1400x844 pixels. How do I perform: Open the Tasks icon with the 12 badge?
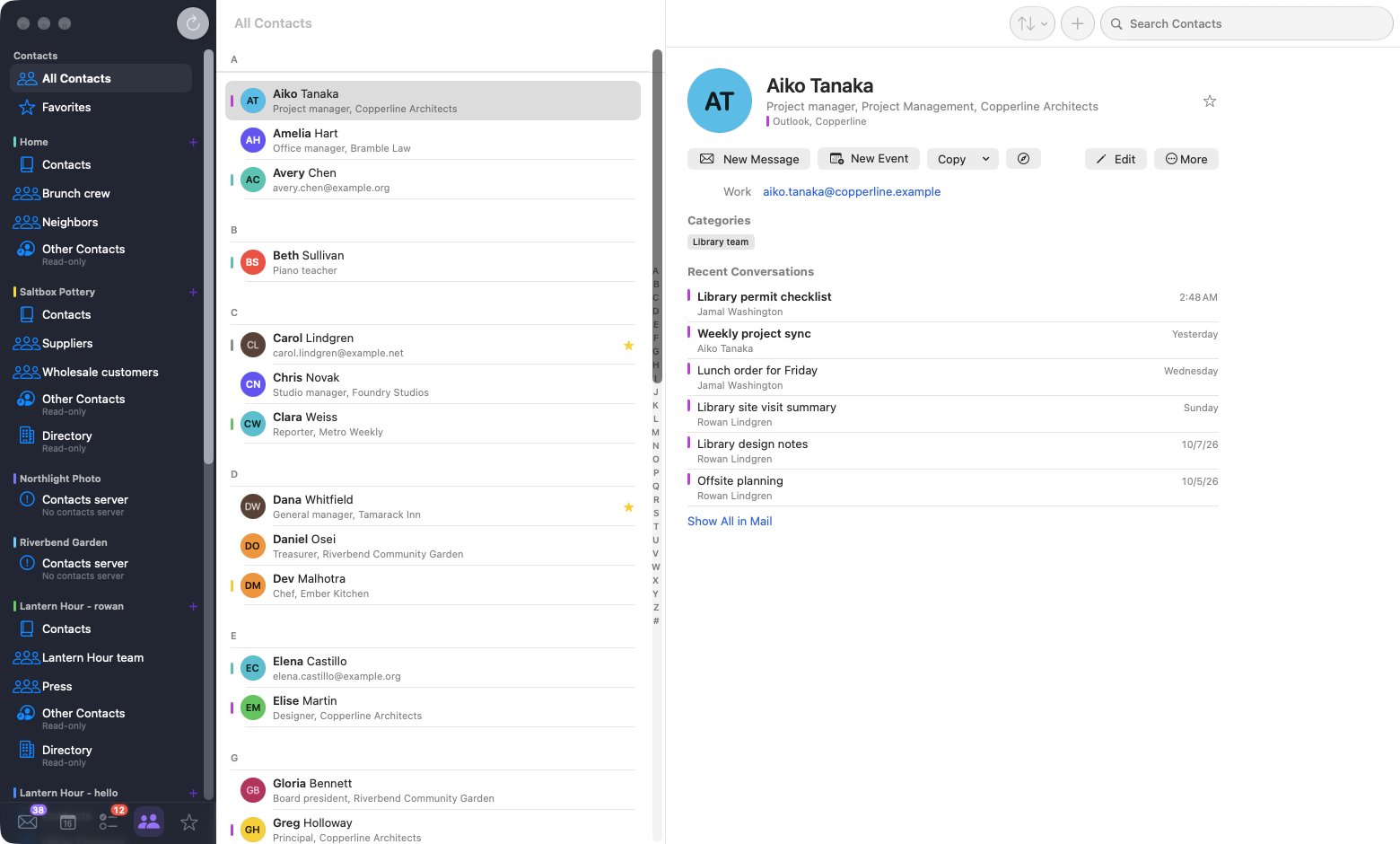[109, 822]
